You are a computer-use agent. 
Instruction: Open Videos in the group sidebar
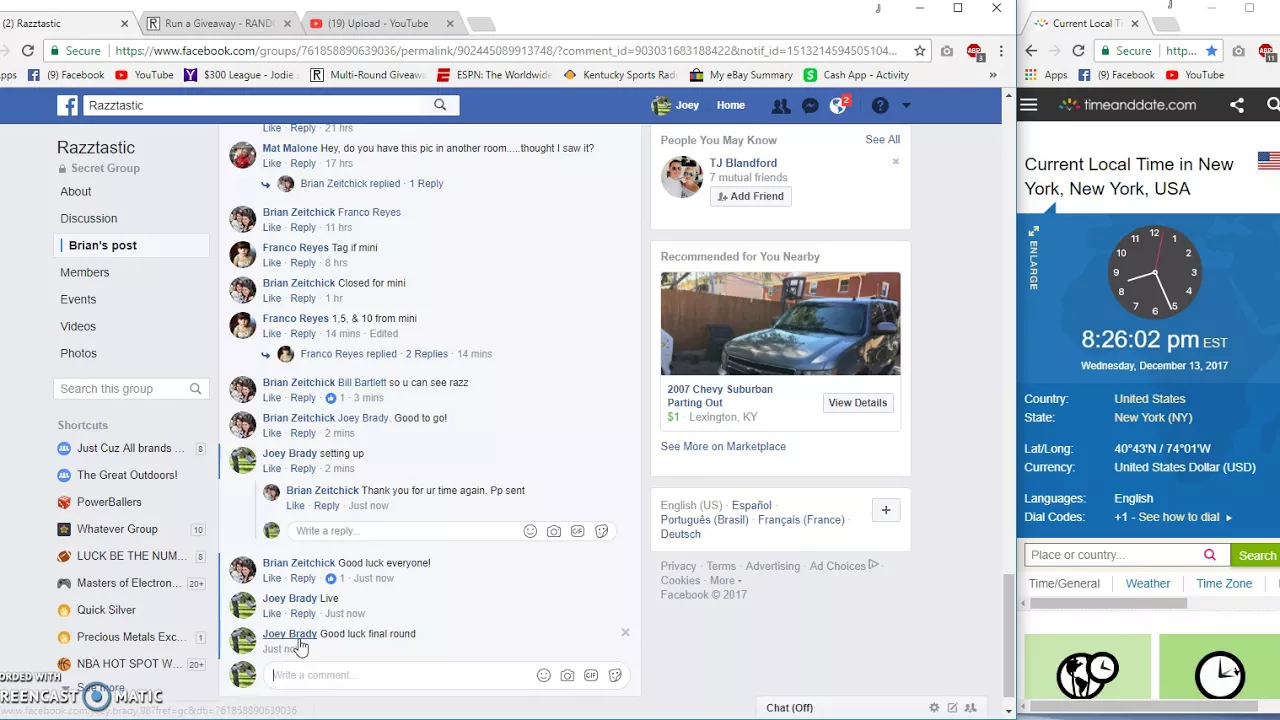(78, 326)
